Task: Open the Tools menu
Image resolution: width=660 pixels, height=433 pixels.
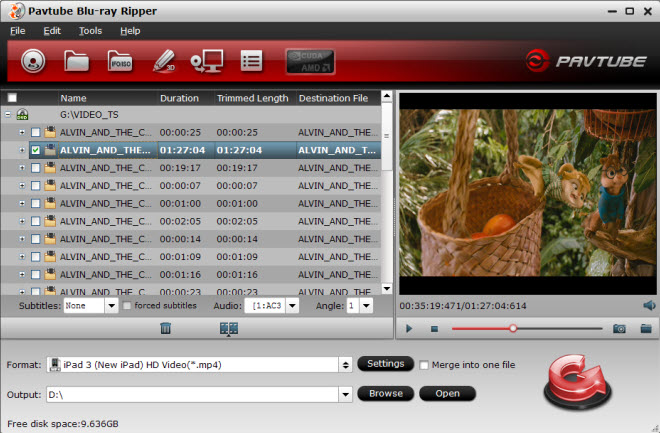Action: click(x=90, y=31)
